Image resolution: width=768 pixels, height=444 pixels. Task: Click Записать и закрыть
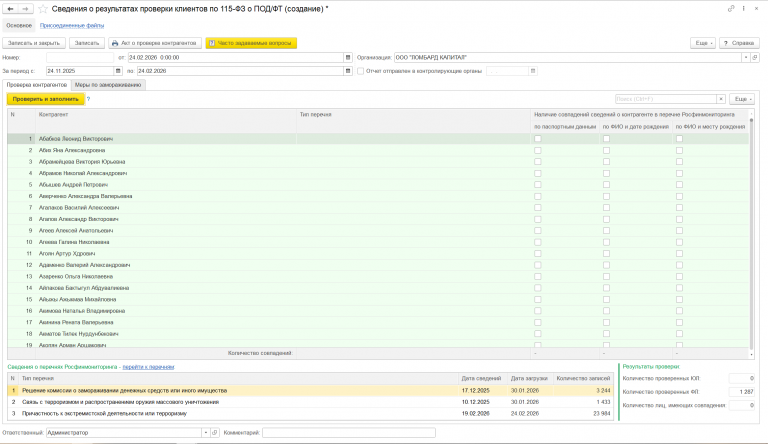34,43
